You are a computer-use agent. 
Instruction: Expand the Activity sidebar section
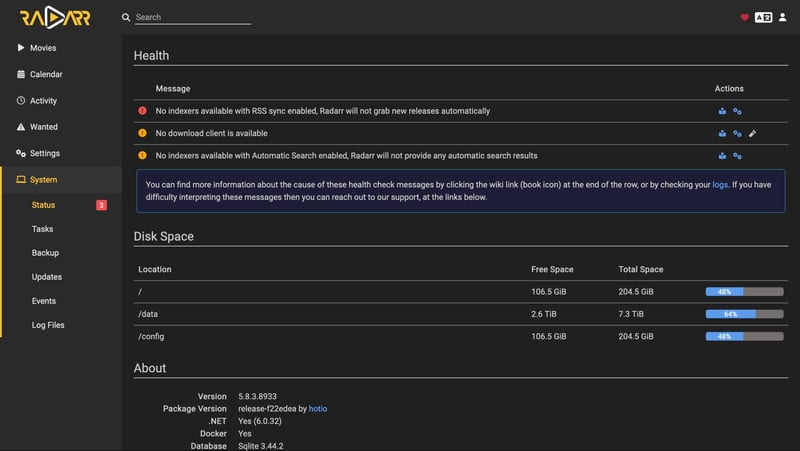[43, 101]
